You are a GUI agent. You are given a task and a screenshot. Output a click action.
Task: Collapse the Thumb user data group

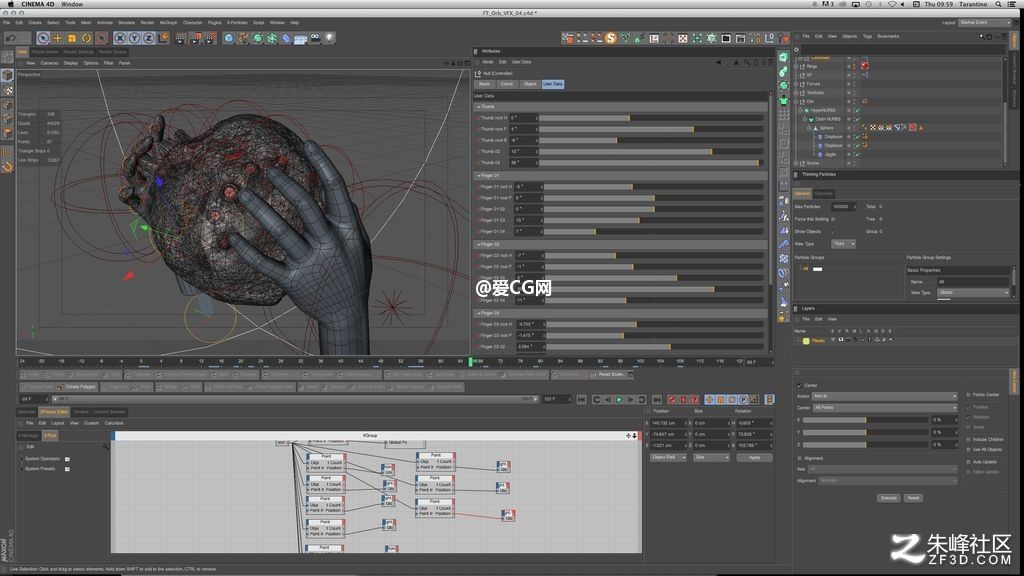point(478,106)
